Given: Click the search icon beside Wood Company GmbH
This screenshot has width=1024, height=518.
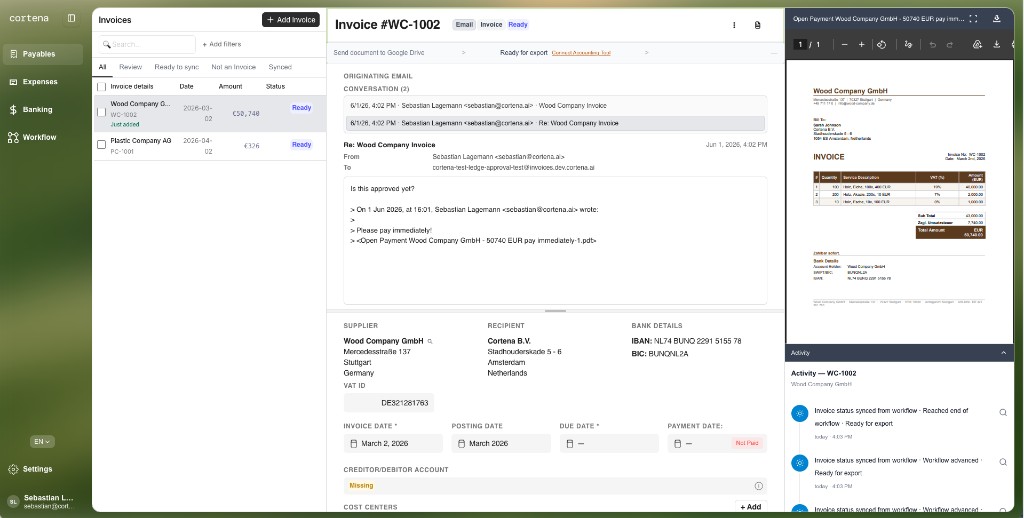Looking at the screenshot, I should coord(430,341).
